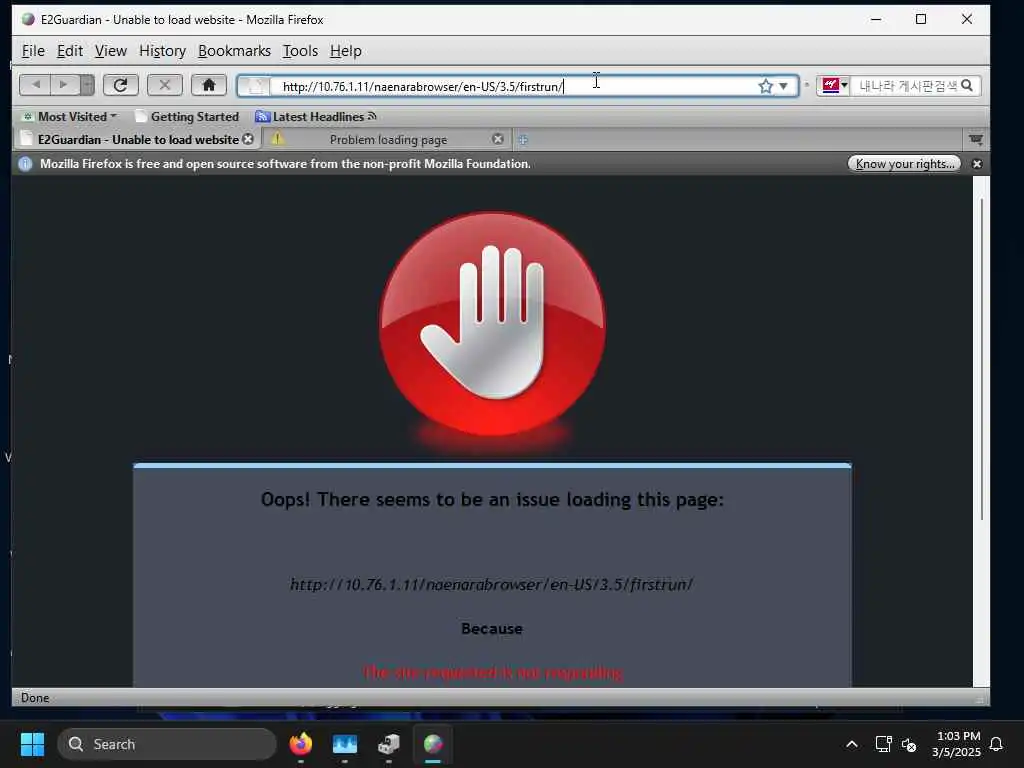Open the Bookmarks menu
Screen dimensions: 1024x768
234,51
